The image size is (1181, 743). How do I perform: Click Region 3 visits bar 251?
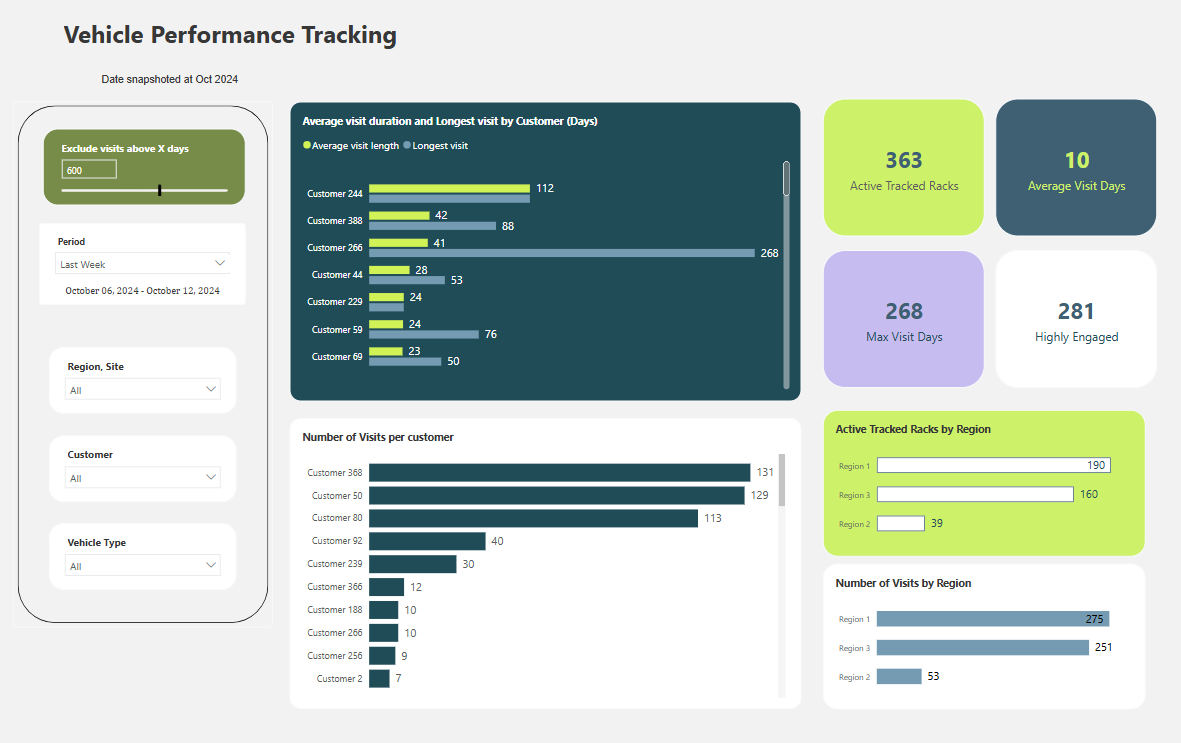pyautogui.click(x=983, y=647)
